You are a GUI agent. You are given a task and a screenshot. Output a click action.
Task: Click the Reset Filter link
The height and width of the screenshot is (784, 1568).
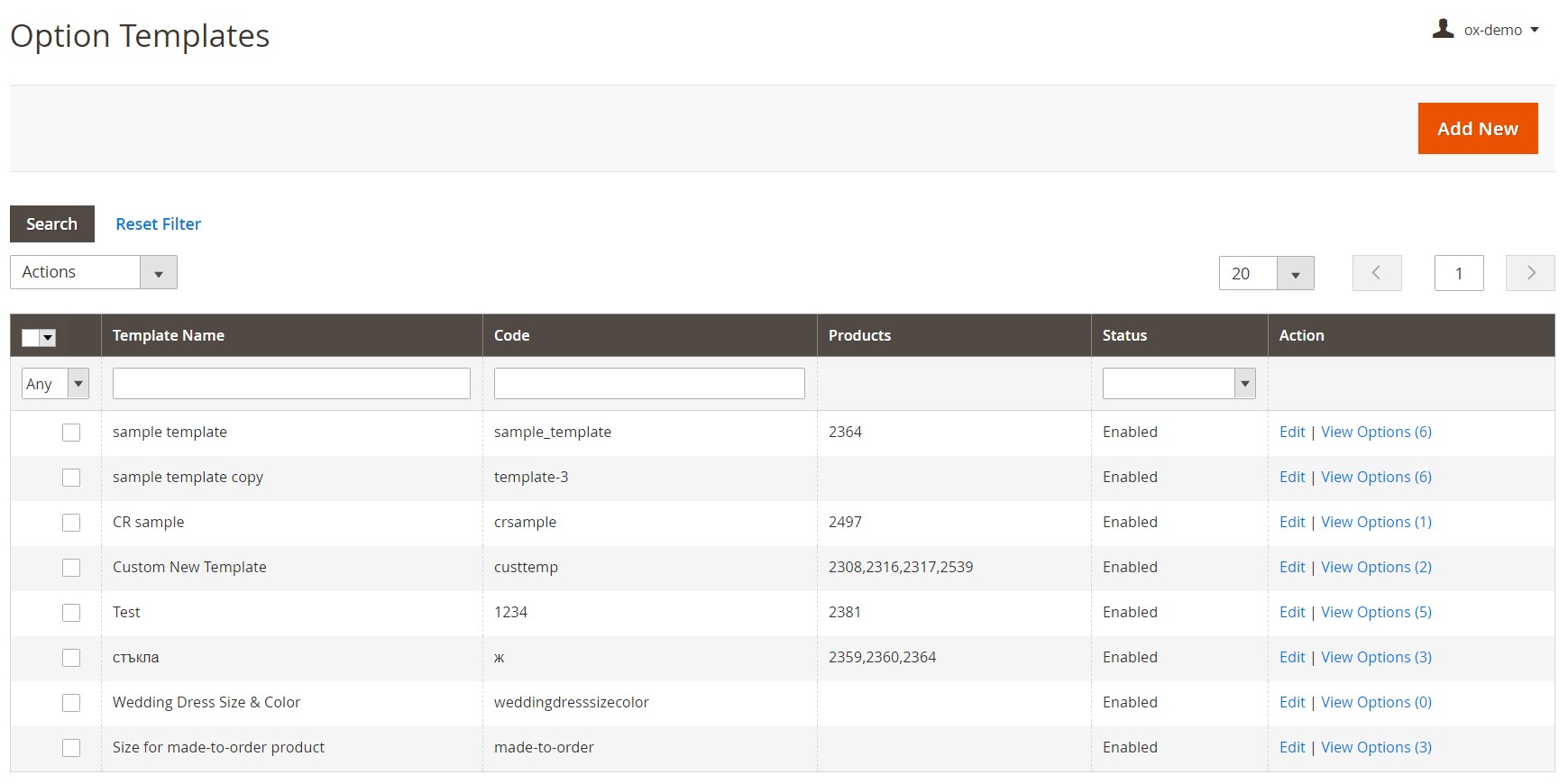pyautogui.click(x=158, y=223)
